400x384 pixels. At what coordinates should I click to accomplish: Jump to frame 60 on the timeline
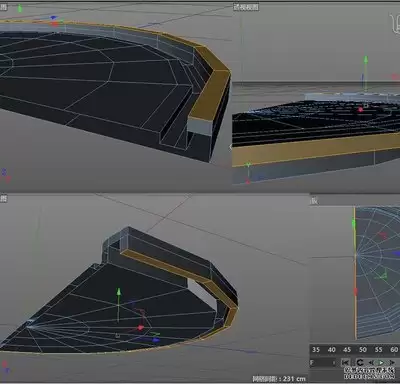tap(394, 350)
